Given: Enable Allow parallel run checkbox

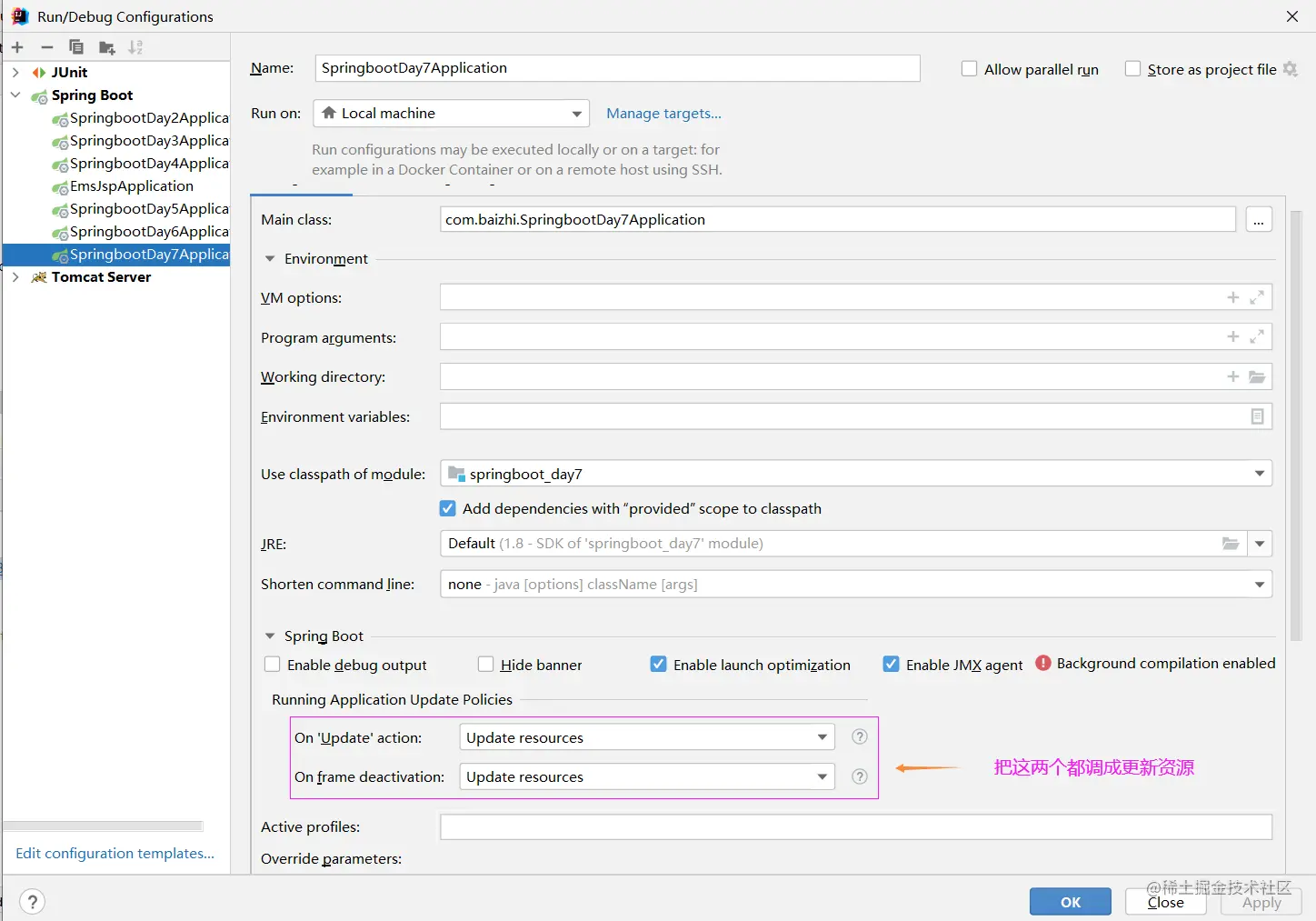Looking at the screenshot, I should click(x=969, y=69).
